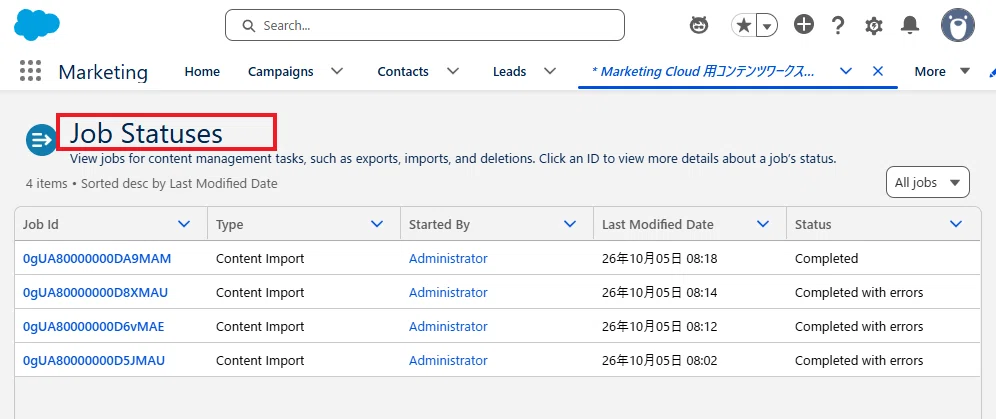The width and height of the screenshot is (996, 419).
Task: Open the Help question mark icon
Action: 838,25
